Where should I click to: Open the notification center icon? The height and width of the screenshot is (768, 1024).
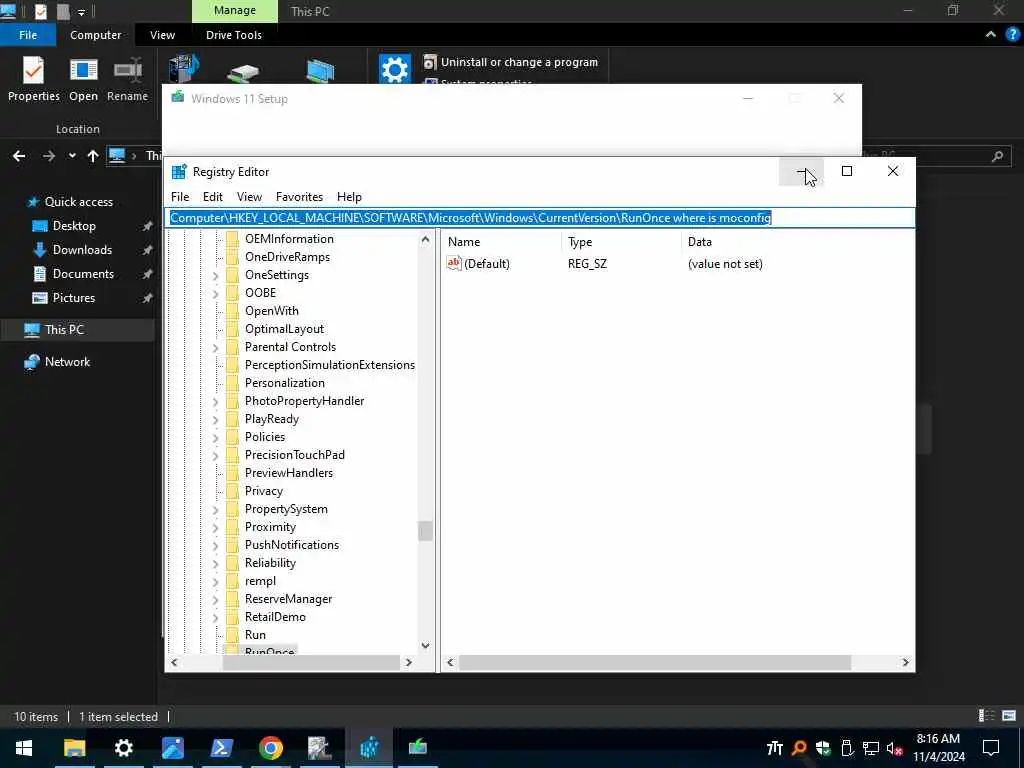coord(991,747)
